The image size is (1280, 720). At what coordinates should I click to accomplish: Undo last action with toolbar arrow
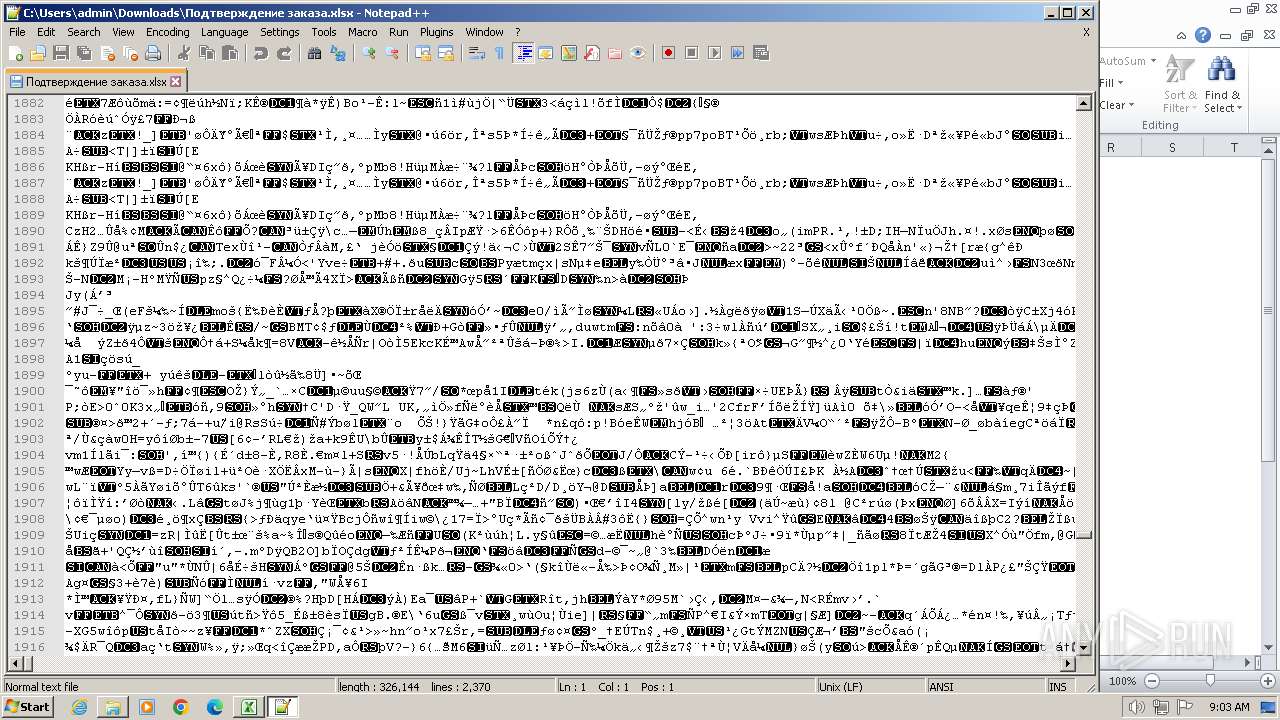tap(260, 53)
